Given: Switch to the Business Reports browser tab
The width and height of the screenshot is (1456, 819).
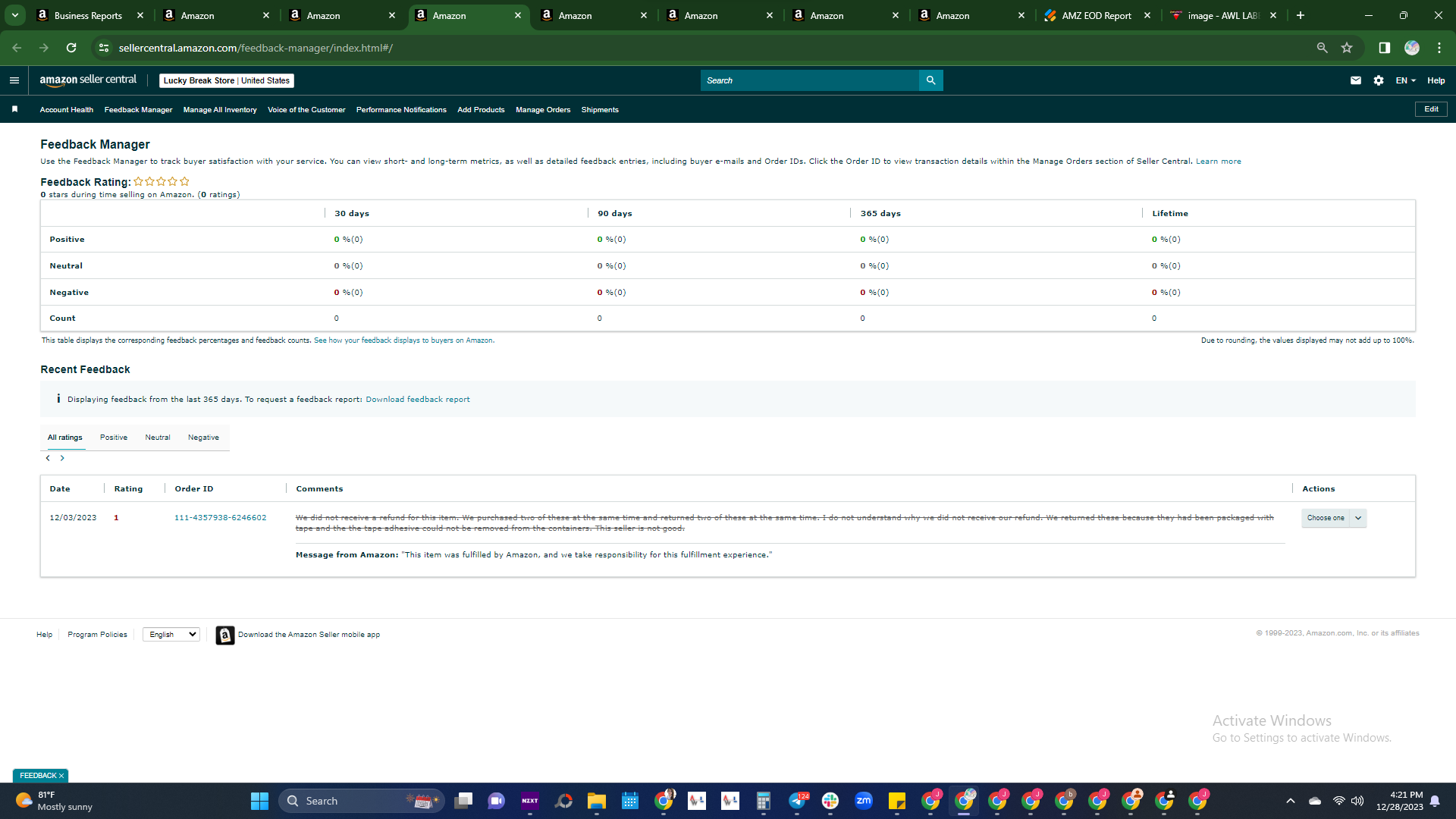Looking at the screenshot, I should pos(89,15).
